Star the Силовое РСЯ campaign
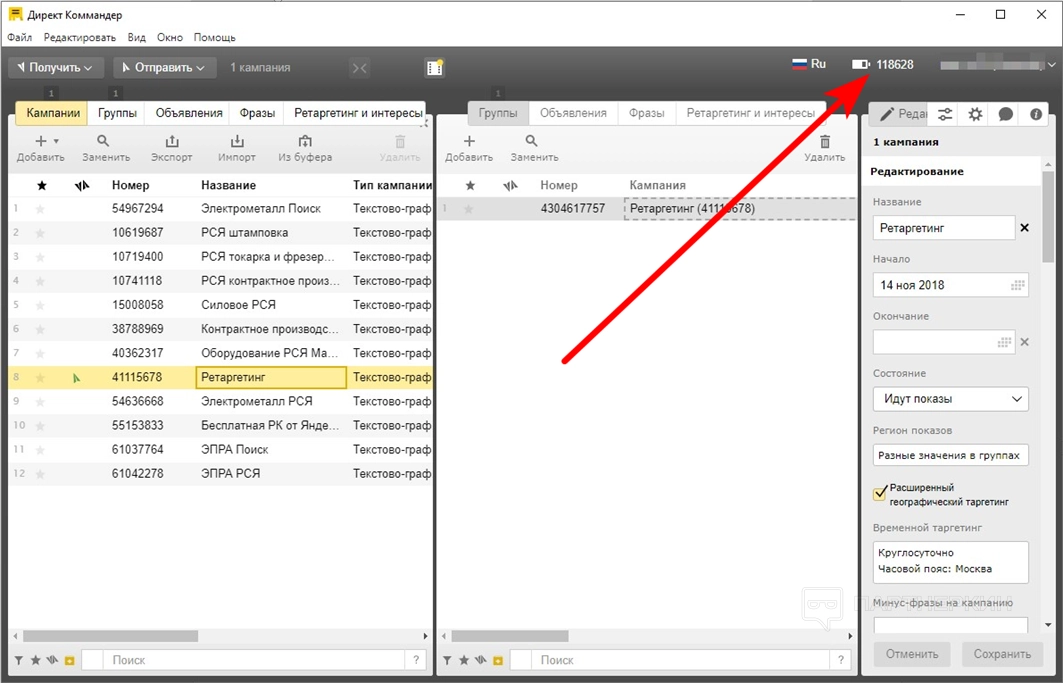This screenshot has width=1063, height=683. pos(40,305)
